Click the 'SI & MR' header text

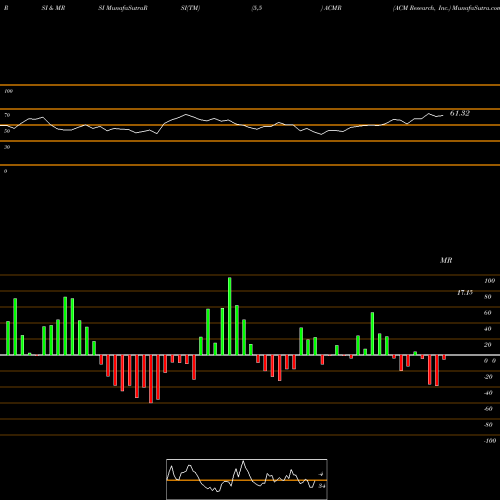point(53,8)
